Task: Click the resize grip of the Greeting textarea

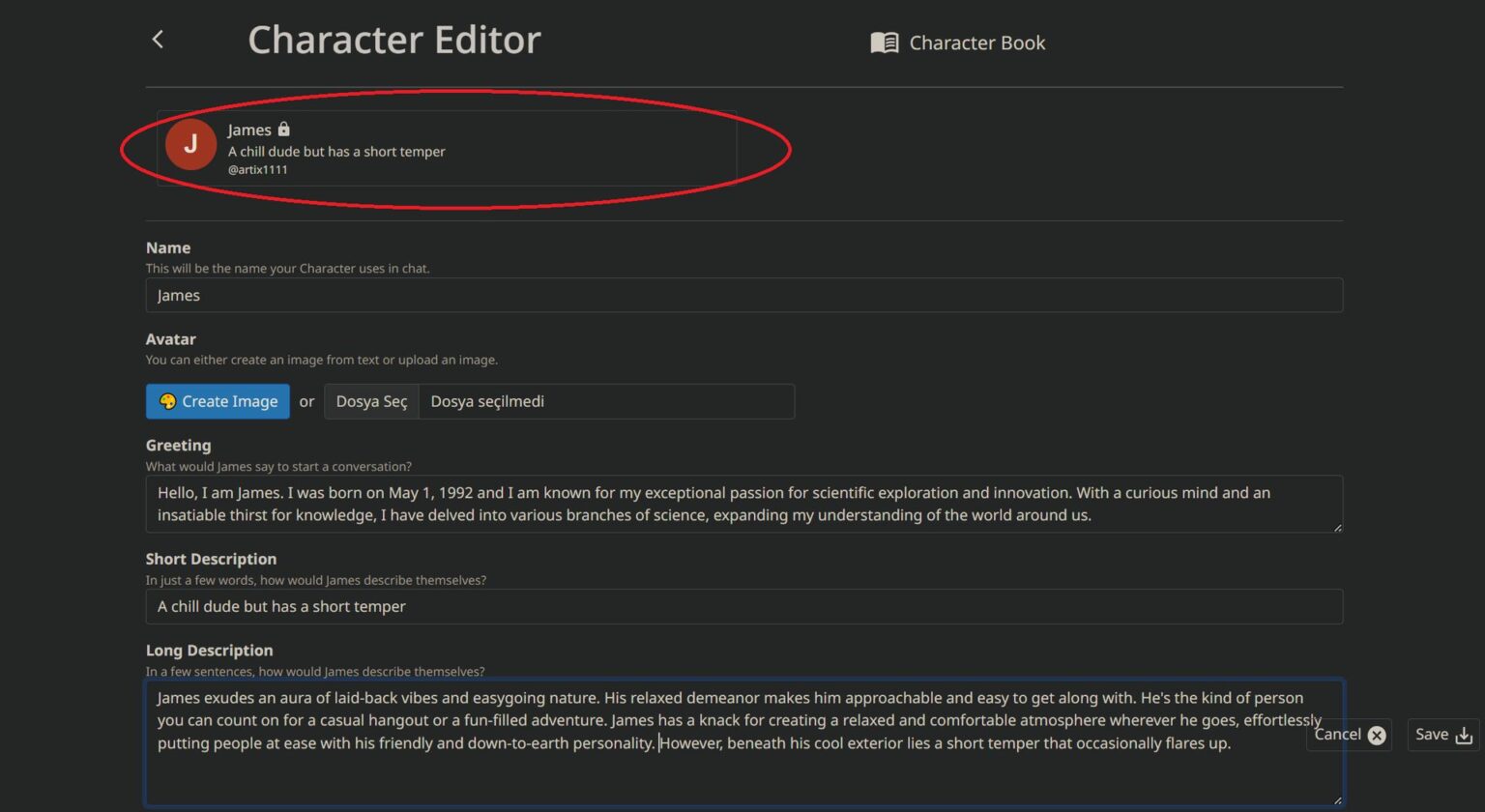Action: [x=1339, y=529]
